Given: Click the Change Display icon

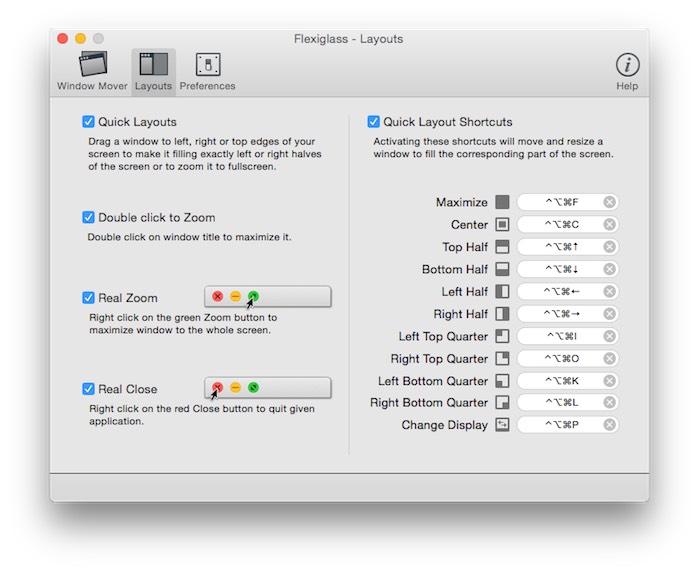Looking at the screenshot, I should click(x=502, y=424).
